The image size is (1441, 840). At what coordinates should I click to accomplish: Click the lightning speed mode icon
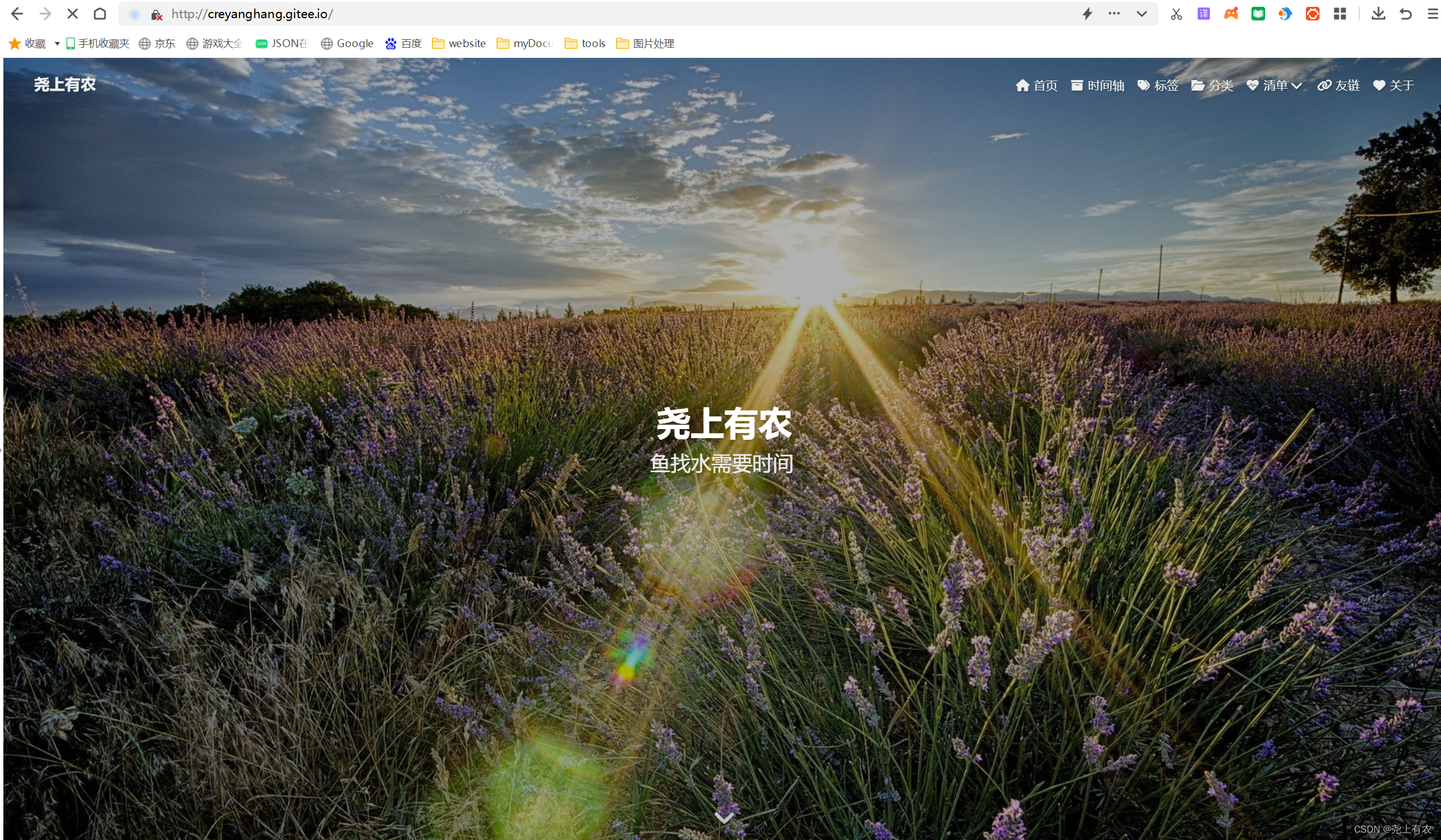pyautogui.click(x=1087, y=14)
